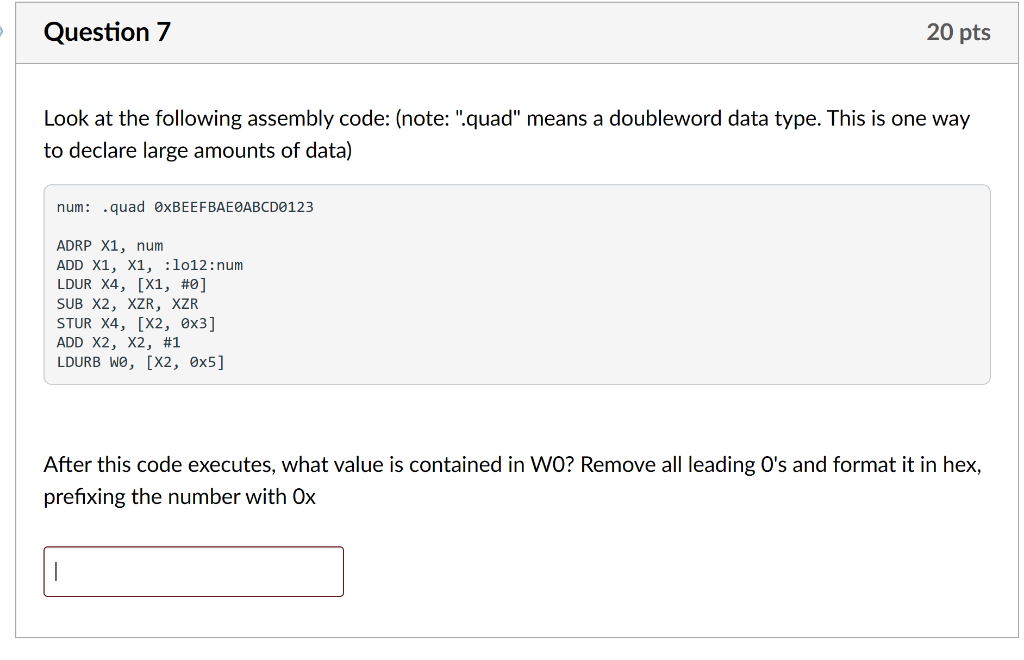Click the LDURB W0, [X2, 0x5] instruction
The height and width of the screenshot is (660, 1024).
[140, 362]
